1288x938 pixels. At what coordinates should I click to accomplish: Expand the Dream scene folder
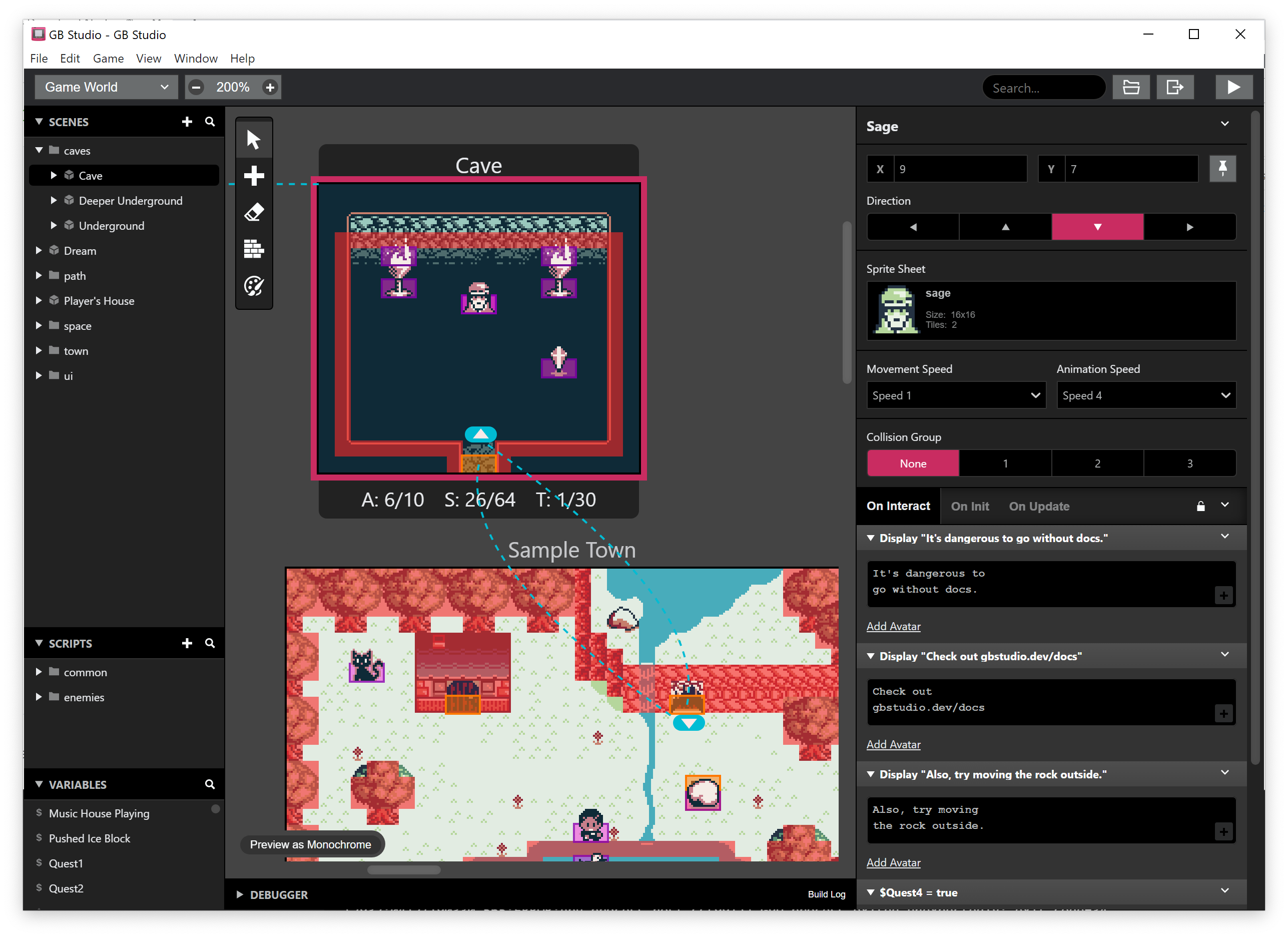click(39, 250)
